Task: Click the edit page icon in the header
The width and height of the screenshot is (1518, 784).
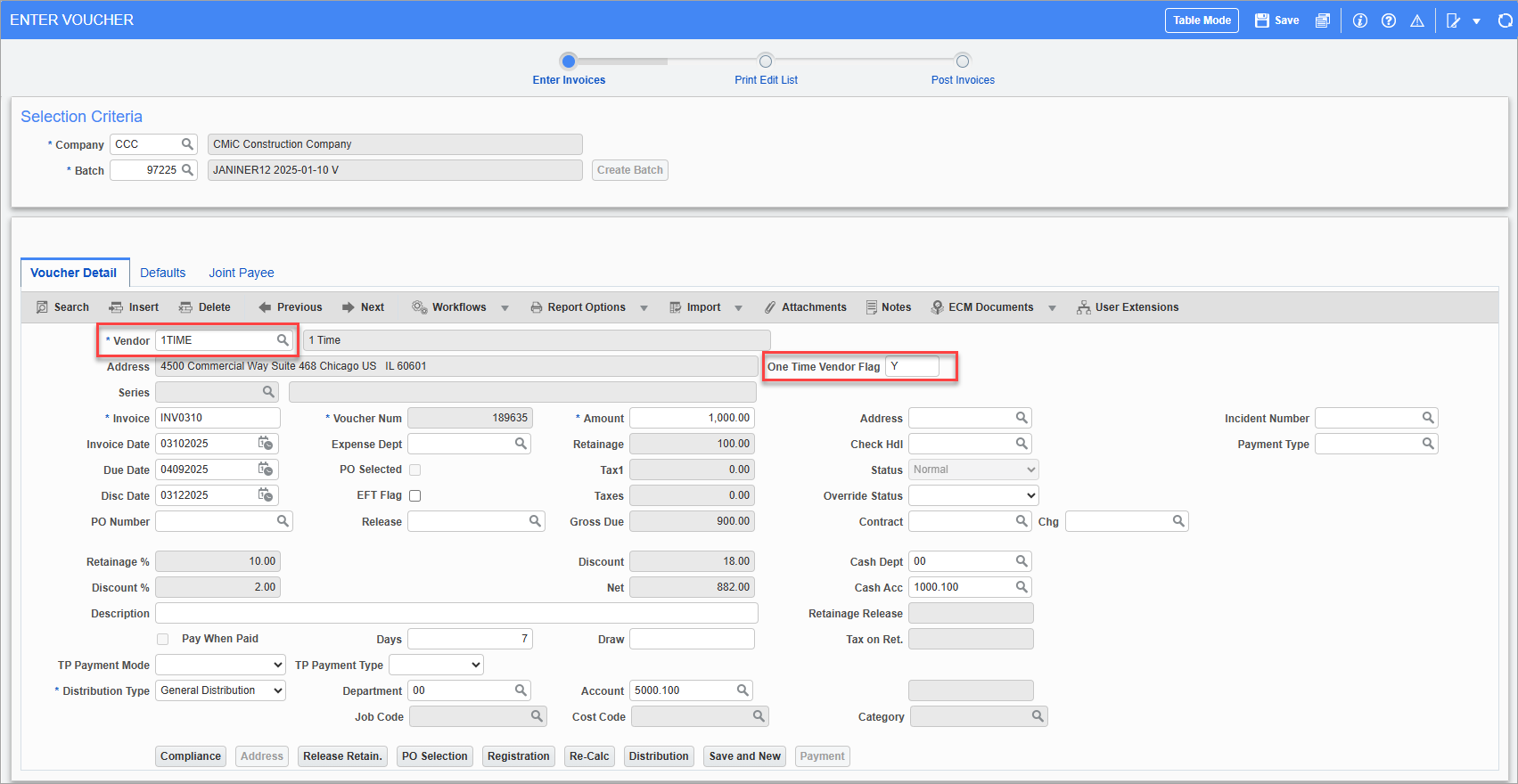Action: click(x=1454, y=20)
